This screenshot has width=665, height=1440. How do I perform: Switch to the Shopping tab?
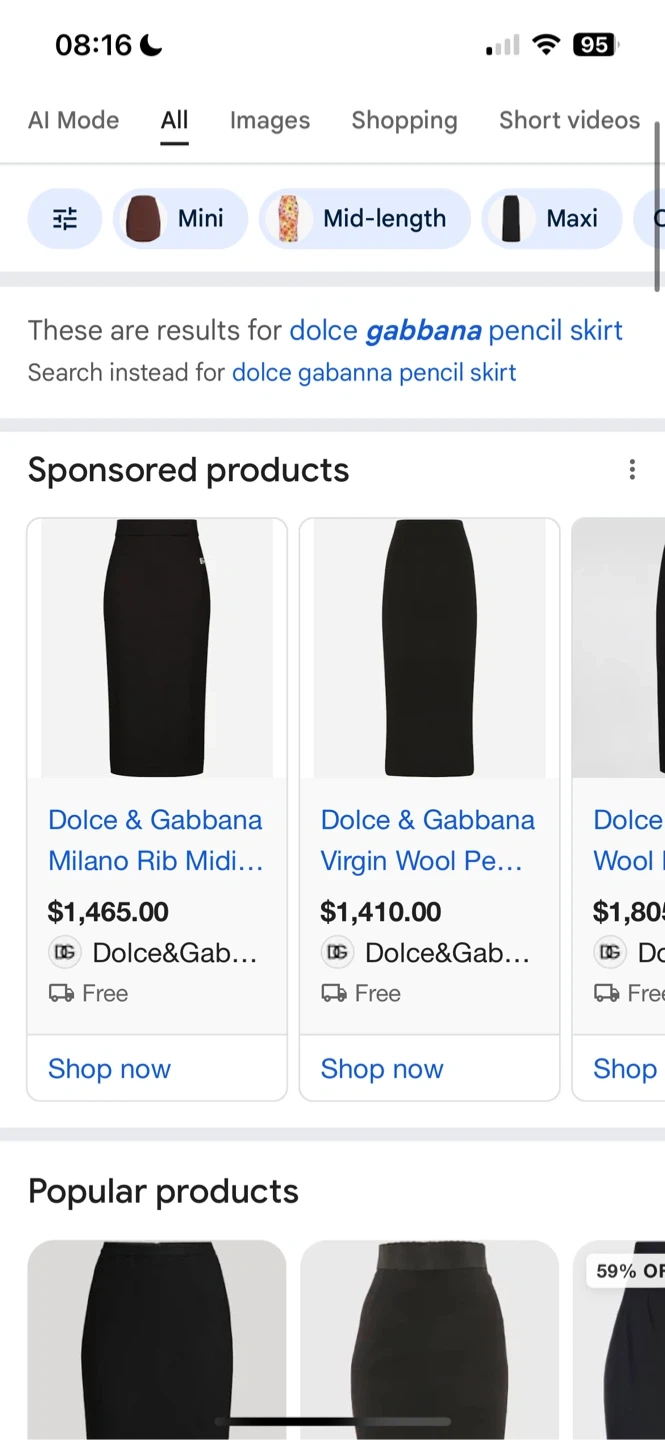click(404, 121)
